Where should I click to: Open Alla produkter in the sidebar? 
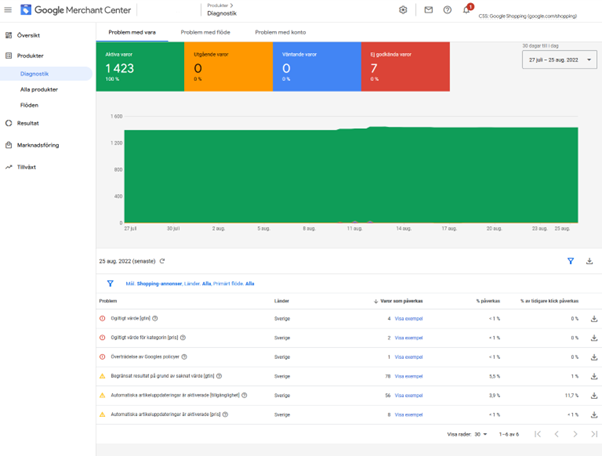tap(39, 89)
